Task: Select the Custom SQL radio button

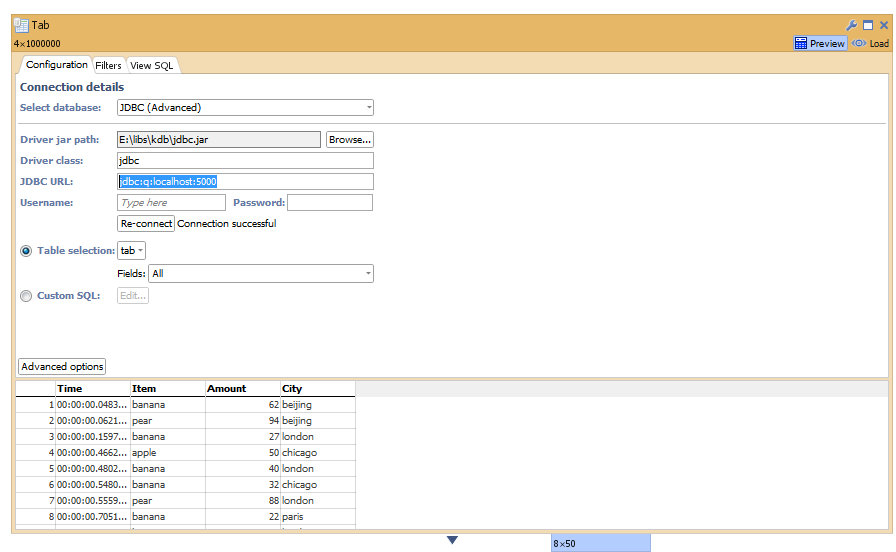Action: pyautogui.click(x=26, y=296)
